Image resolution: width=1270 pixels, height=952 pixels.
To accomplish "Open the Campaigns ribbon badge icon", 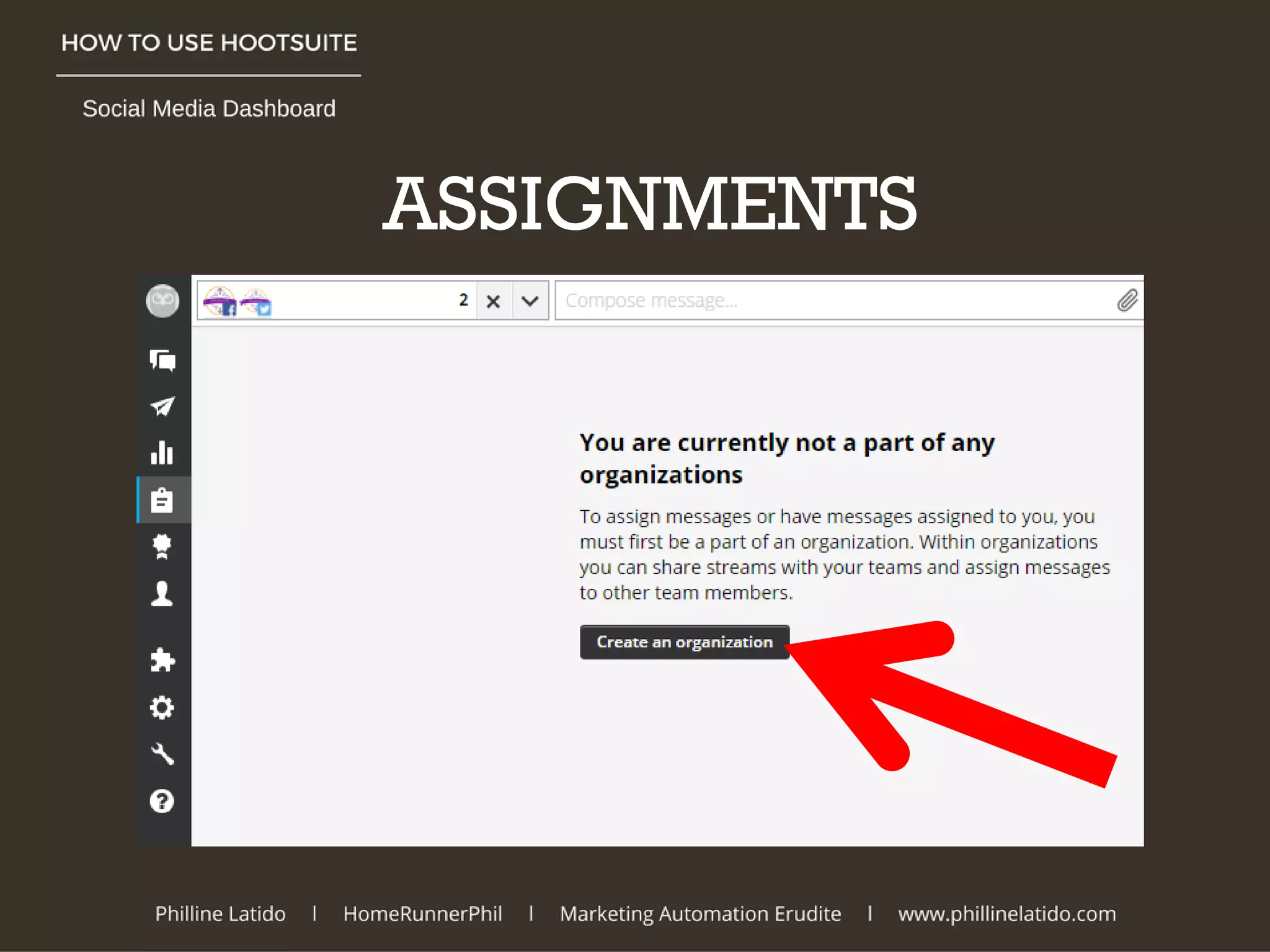I will point(162,547).
